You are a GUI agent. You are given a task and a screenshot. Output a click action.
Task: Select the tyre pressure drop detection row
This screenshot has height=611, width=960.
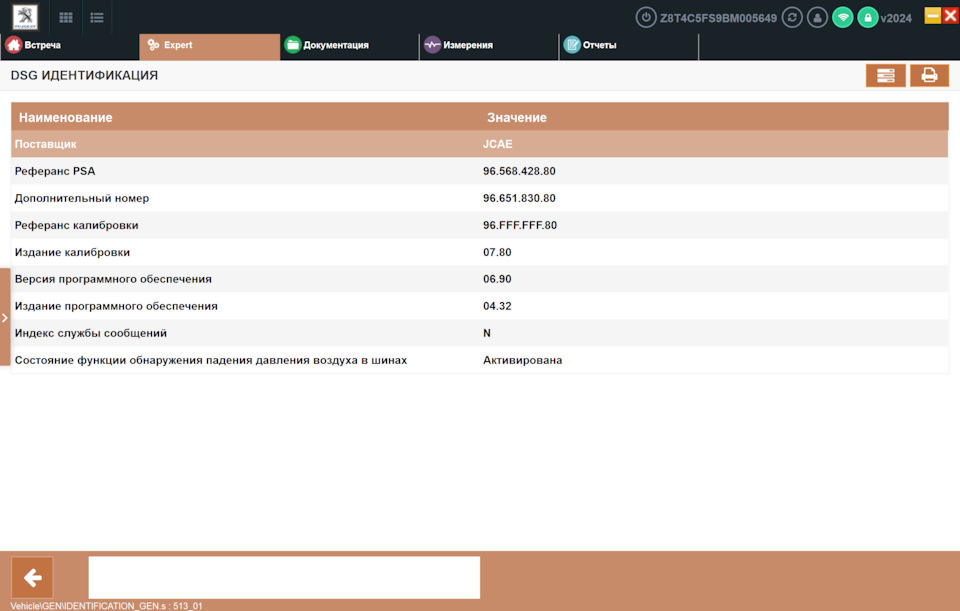(x=479, y=360)
